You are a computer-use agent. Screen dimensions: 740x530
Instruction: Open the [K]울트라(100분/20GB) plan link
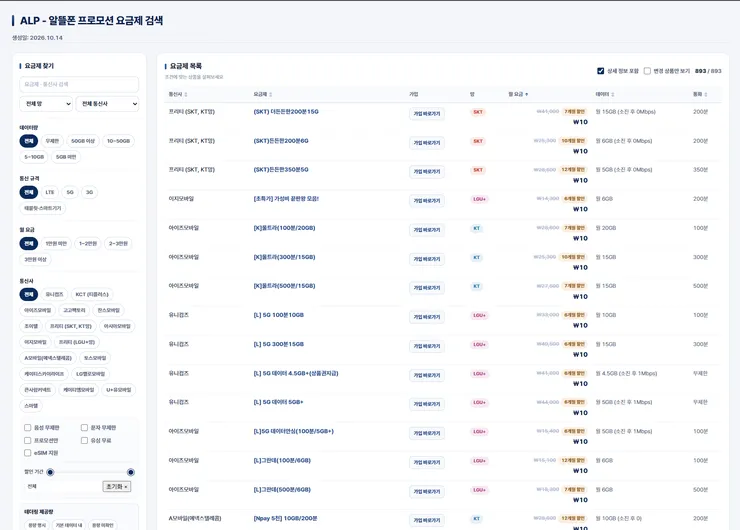click(284, 228)
